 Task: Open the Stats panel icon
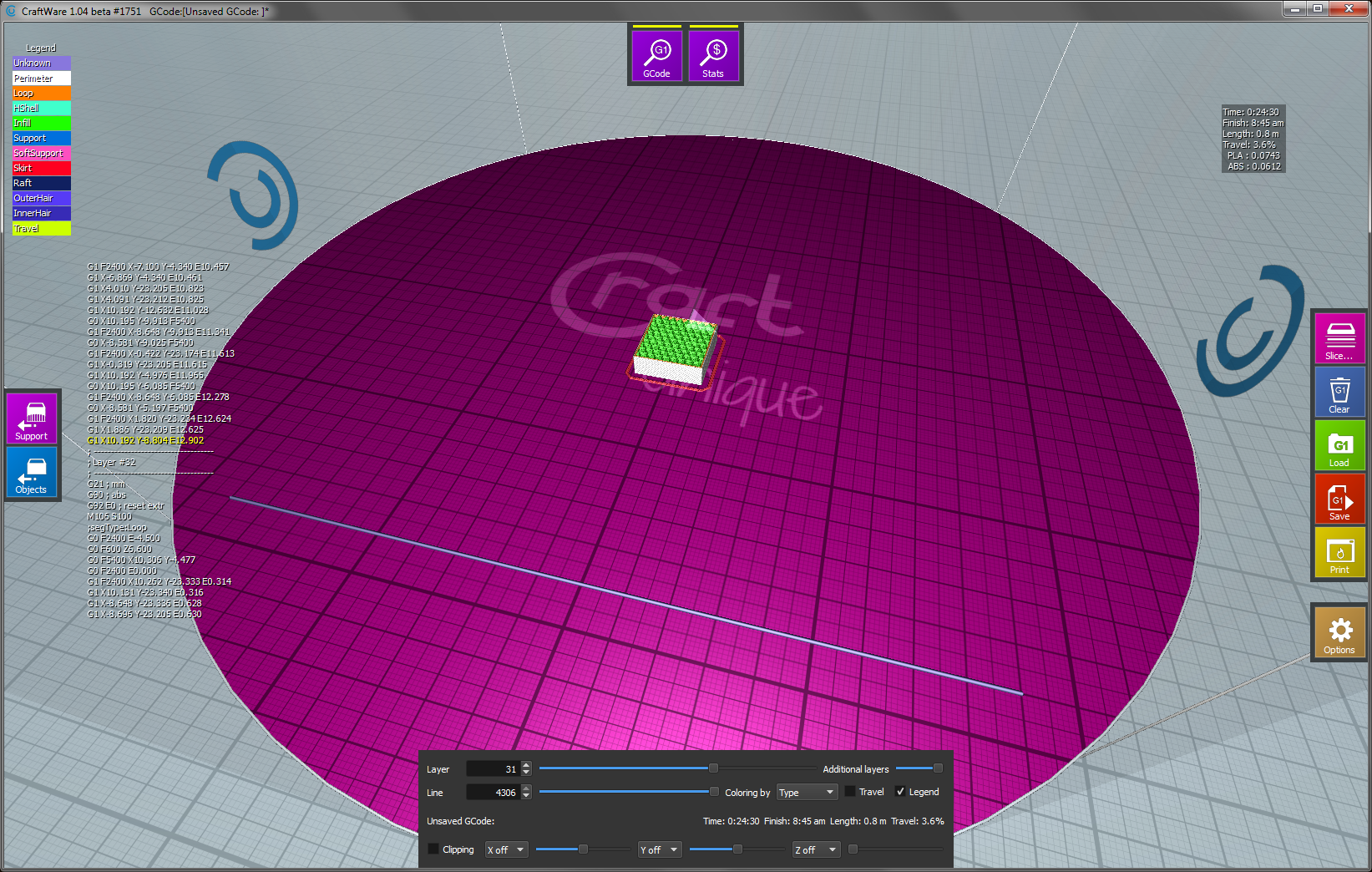[713, 56]
